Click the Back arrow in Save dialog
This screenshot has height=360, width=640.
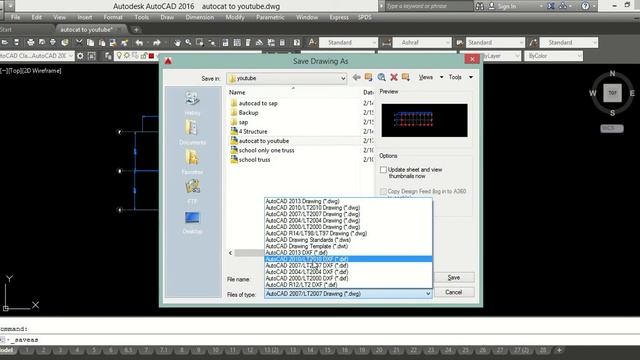click(x=356, y=77)
